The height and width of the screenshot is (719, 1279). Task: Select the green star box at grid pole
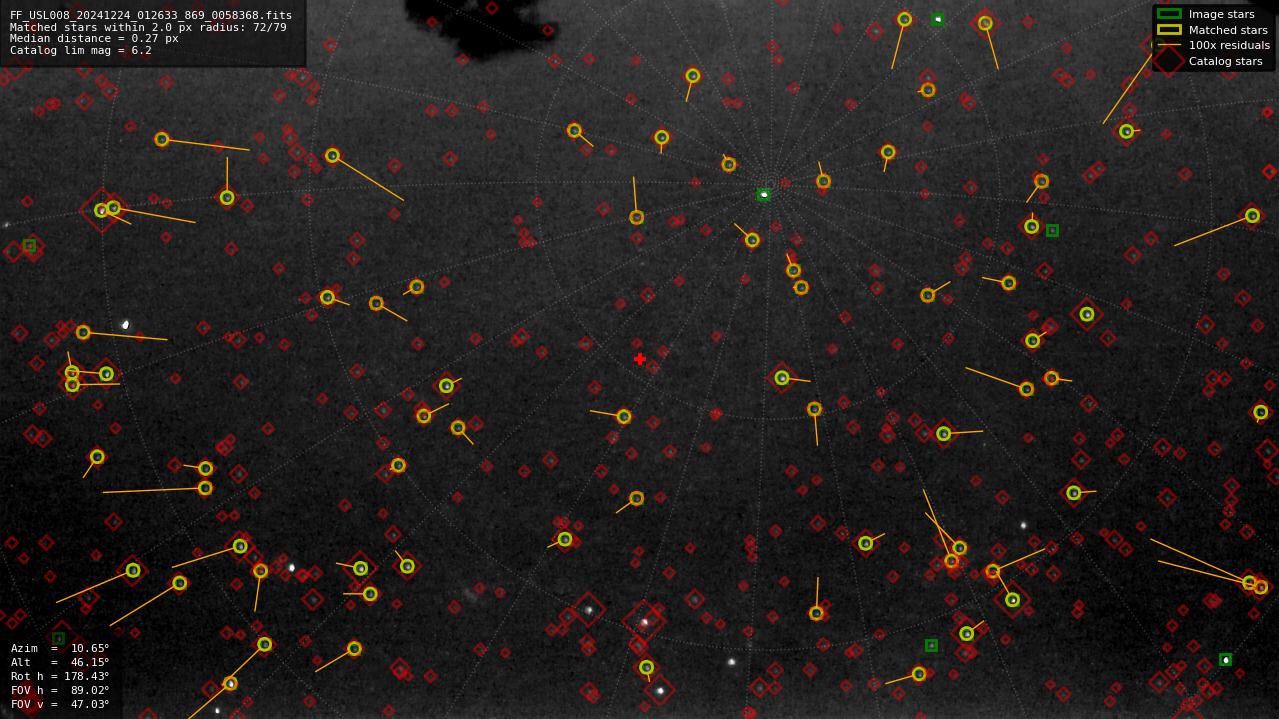pyautogui.click(x=764, y=195)
